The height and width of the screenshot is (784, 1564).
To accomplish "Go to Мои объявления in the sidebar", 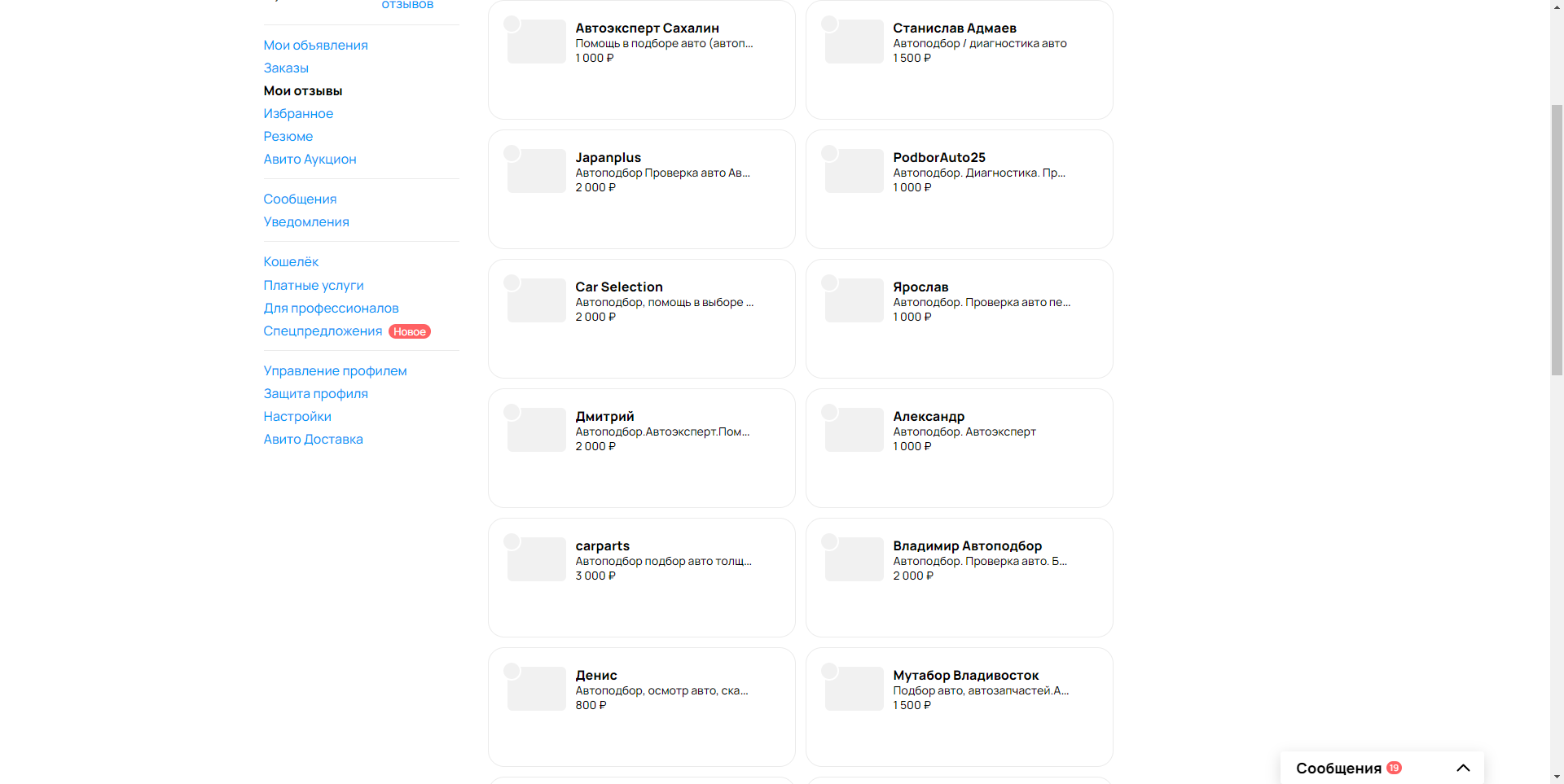I will click(x=315, y=46).
